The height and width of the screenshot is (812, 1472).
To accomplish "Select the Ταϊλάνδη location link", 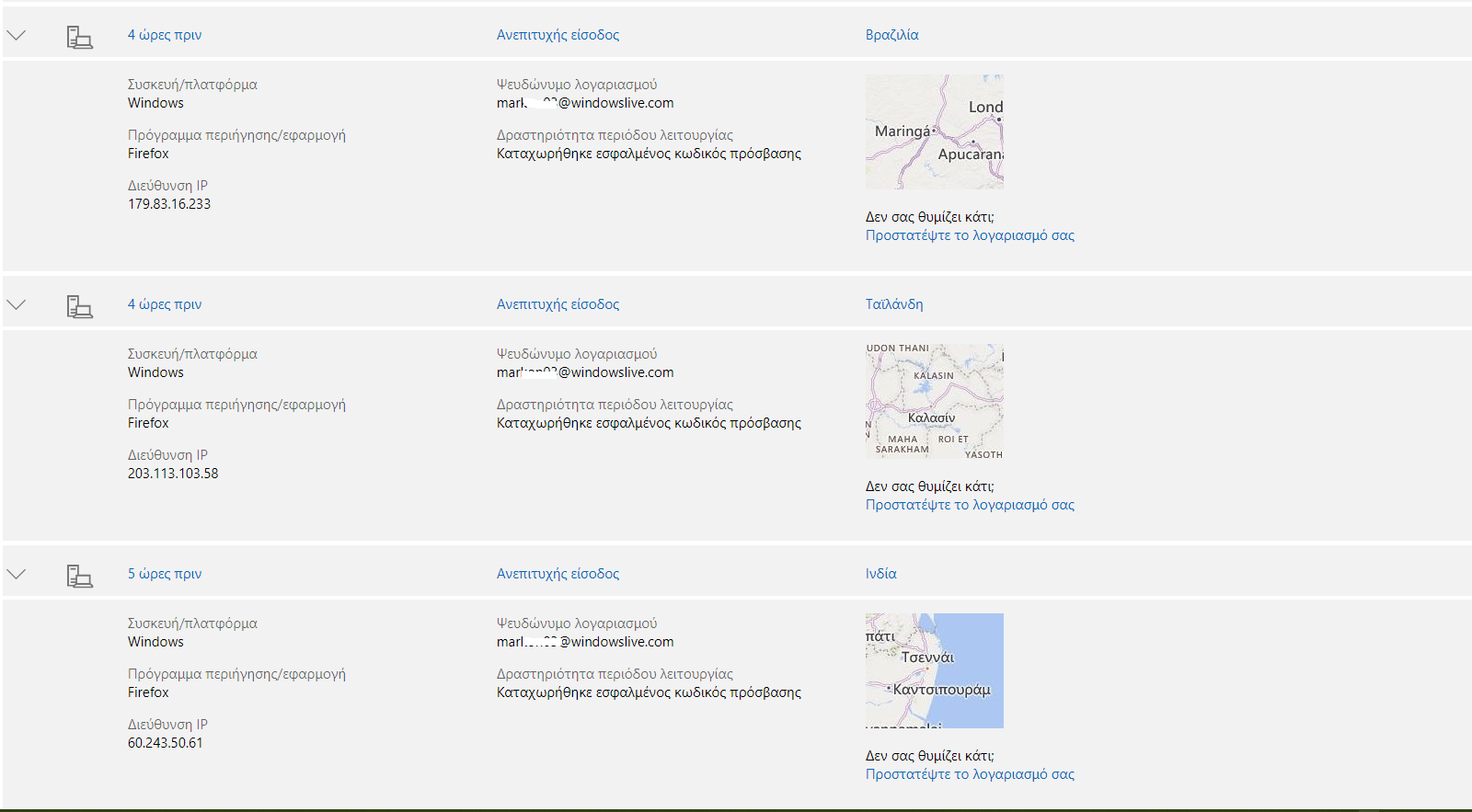I will point(894,304).
